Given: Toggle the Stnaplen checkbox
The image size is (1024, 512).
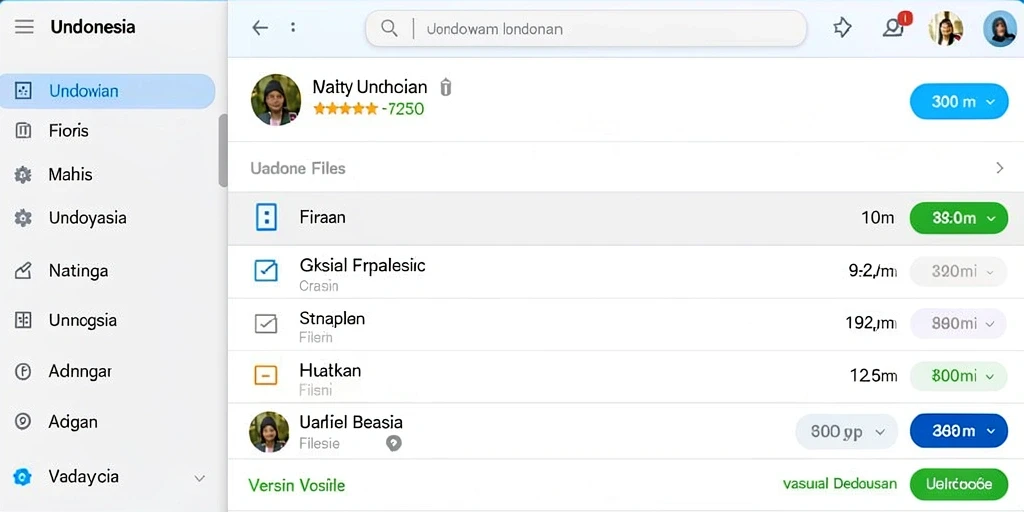Looking at the screenshot, I should 266,323.
